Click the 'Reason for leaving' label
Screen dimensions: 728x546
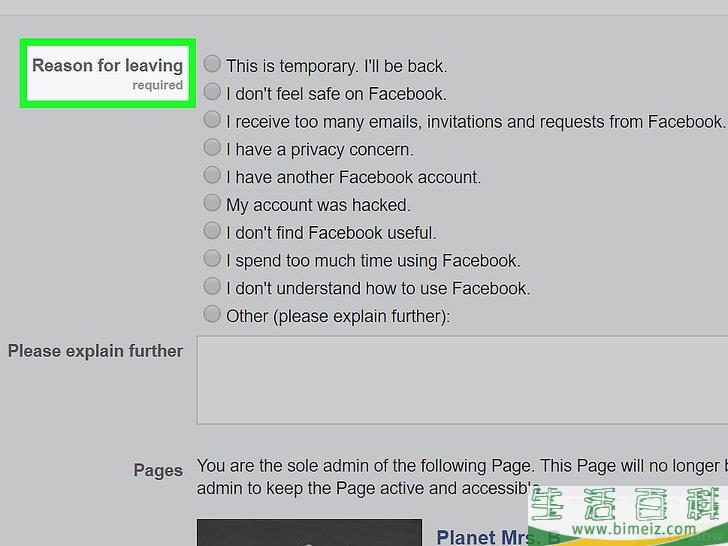(x=107, y=65)
